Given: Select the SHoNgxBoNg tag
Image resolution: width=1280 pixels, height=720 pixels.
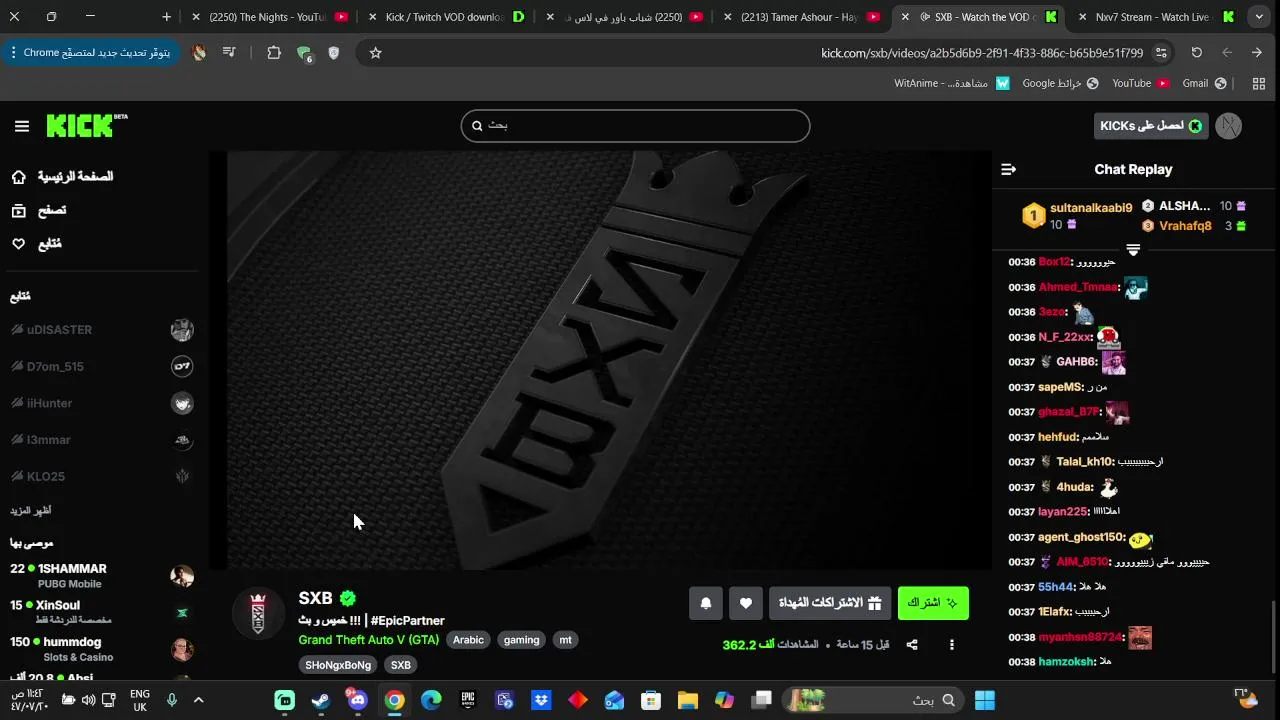Looking at the screenshot, I should [x=338, y=665].
